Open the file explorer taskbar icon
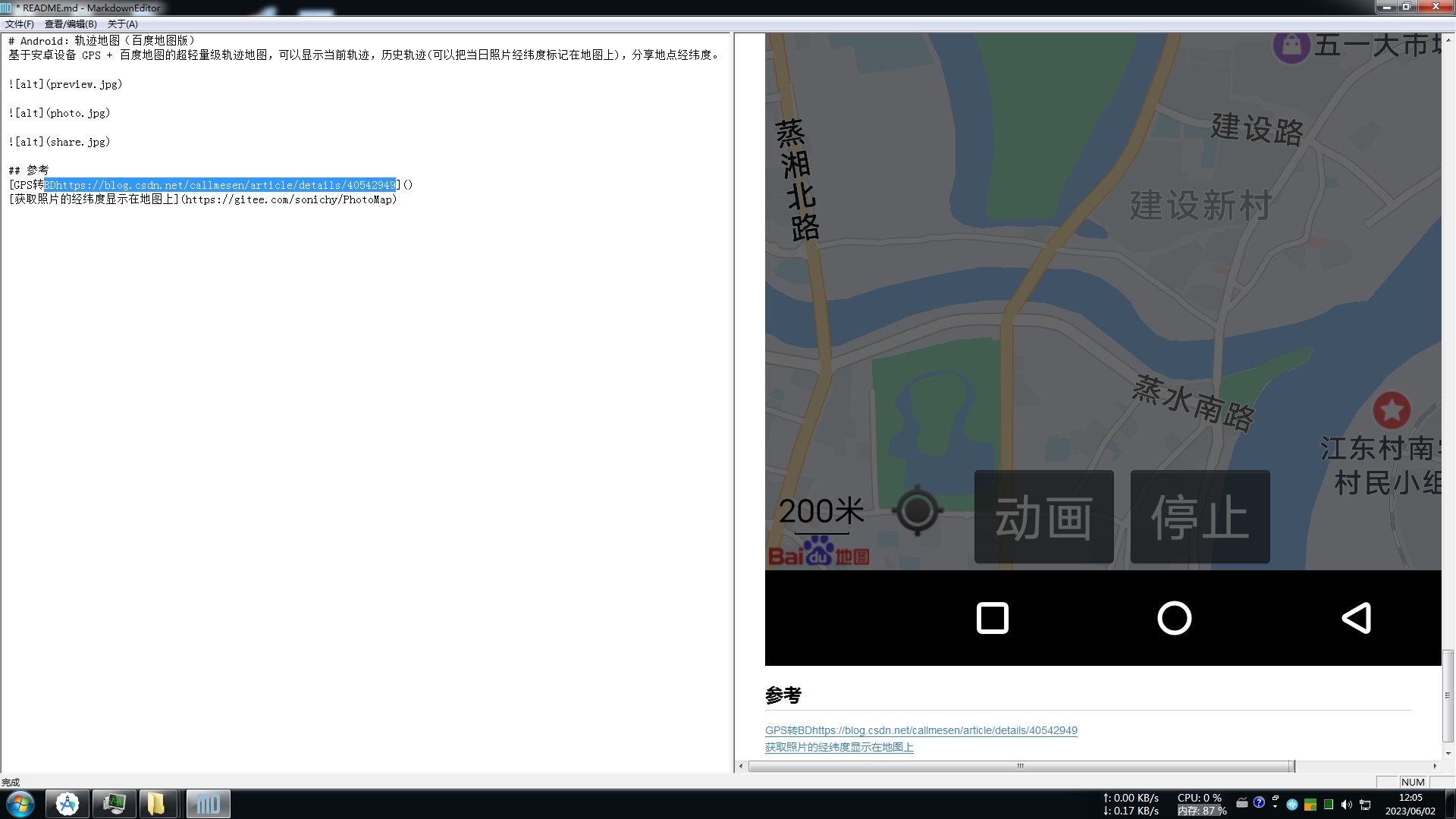Image resolution: width=1456 pixels, height=819 pixels. pyautogui.click(x=156, y=804)
